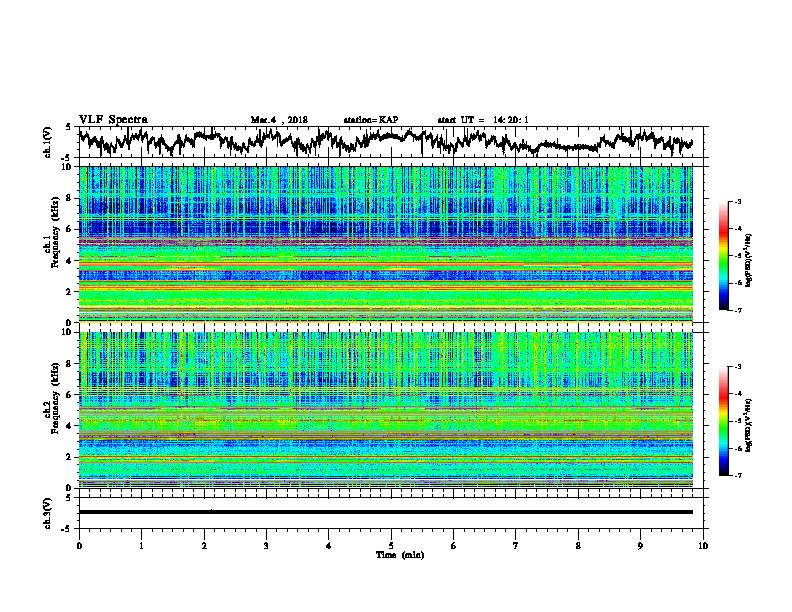
Task: Click the log(PSD) label beside ch.2 colorbar
Action: pos(749,425)
